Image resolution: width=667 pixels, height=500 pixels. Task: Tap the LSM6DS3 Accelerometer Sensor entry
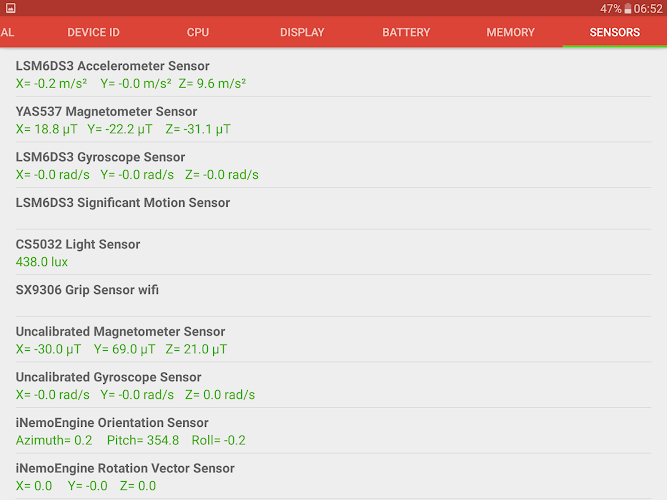(334, 74)
